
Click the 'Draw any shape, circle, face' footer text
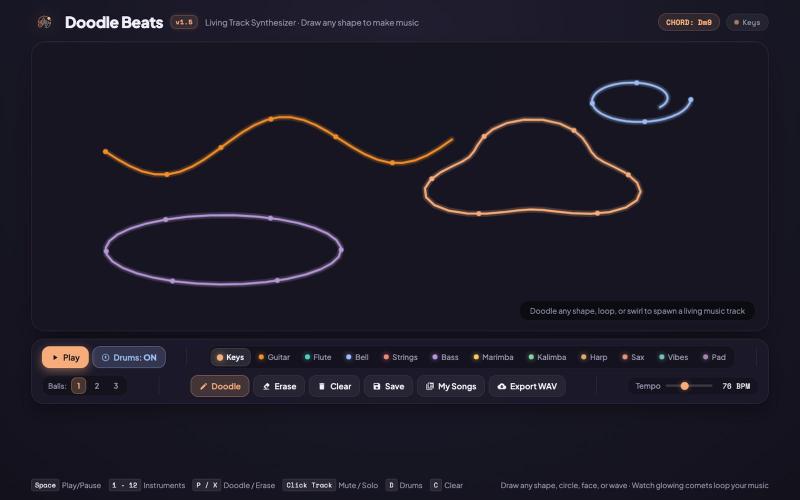(x=634, y=485)
